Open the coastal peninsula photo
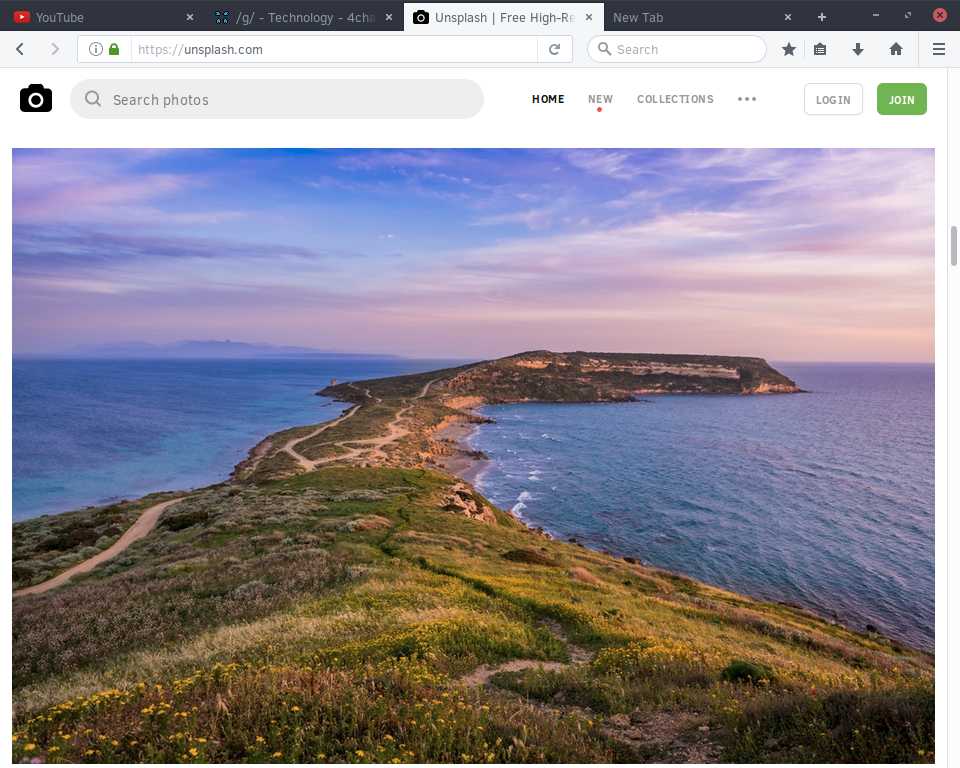This screenshot has width=960, height=768. click(473, 456)
